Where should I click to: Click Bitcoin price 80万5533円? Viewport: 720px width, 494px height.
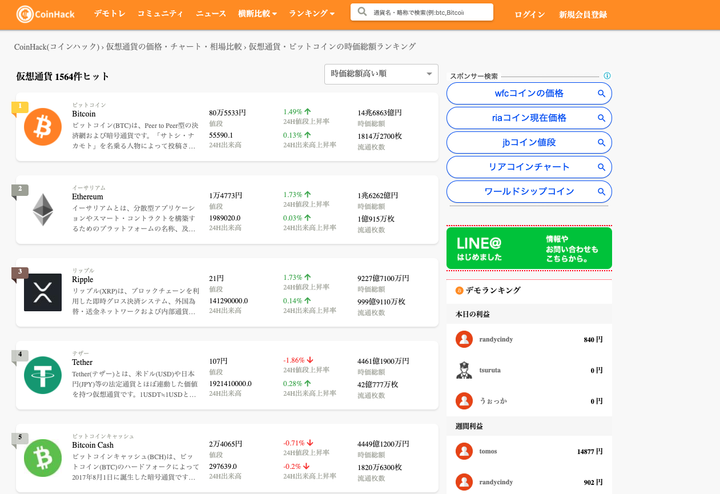pyautogui.click(x=227, y=113)
